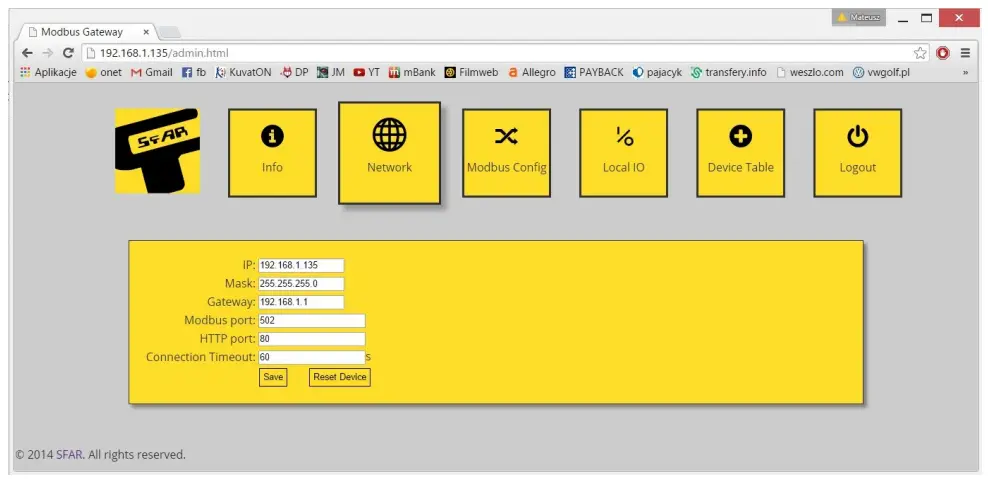This screenshot has width=988, height=479.
Task: Close the Modbus Gateway tab
Action: (146, 32)
